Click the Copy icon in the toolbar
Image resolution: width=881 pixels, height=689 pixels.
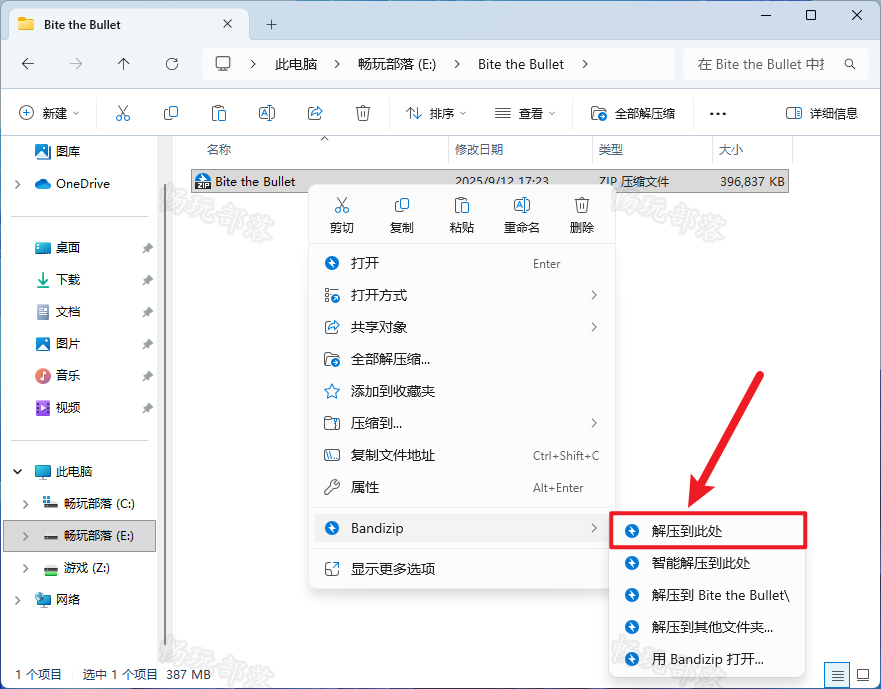coord(171,113)
